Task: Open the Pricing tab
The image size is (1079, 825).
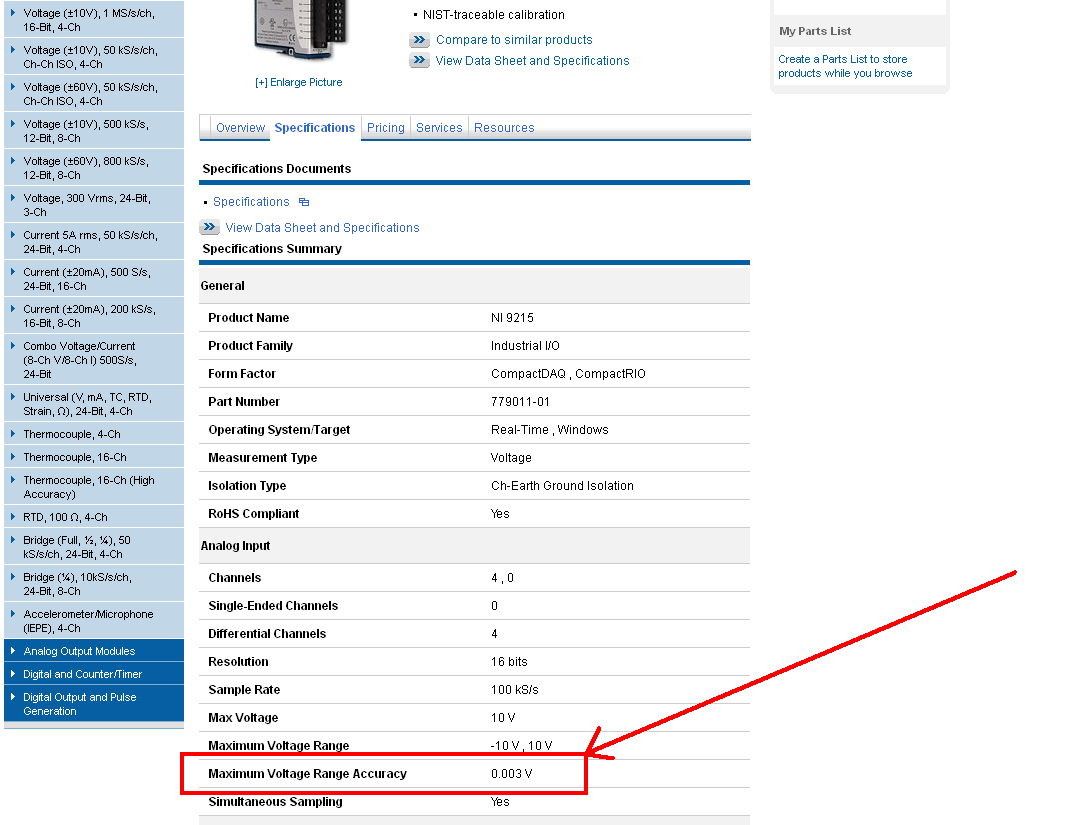Action: [385, 127]
